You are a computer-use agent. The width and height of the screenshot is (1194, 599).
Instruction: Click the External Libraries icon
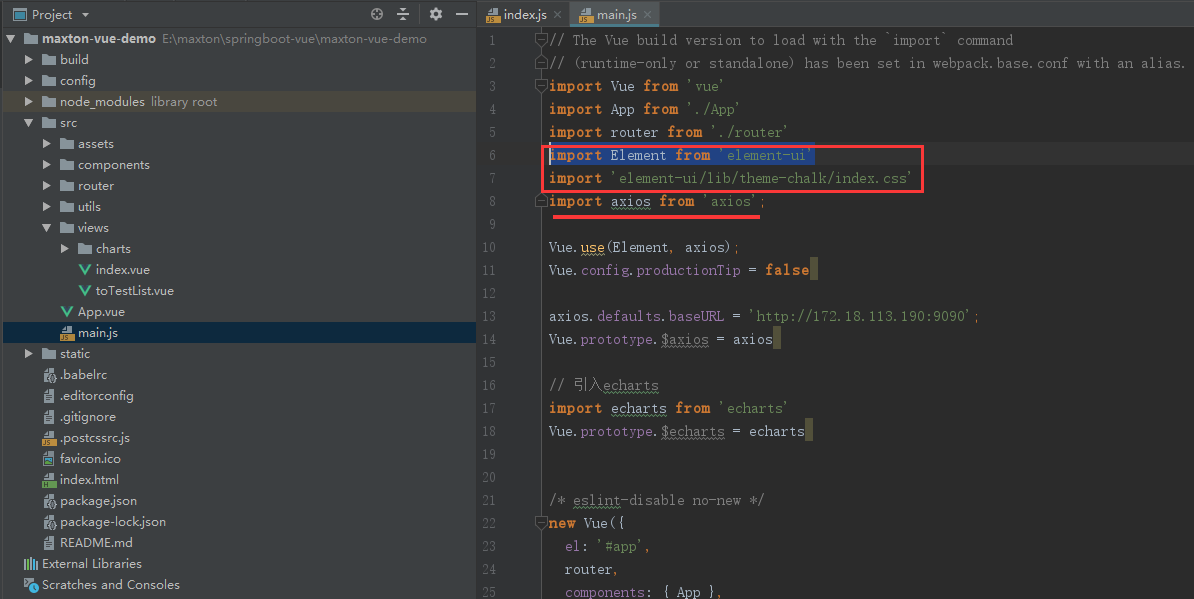pos(30,563)
